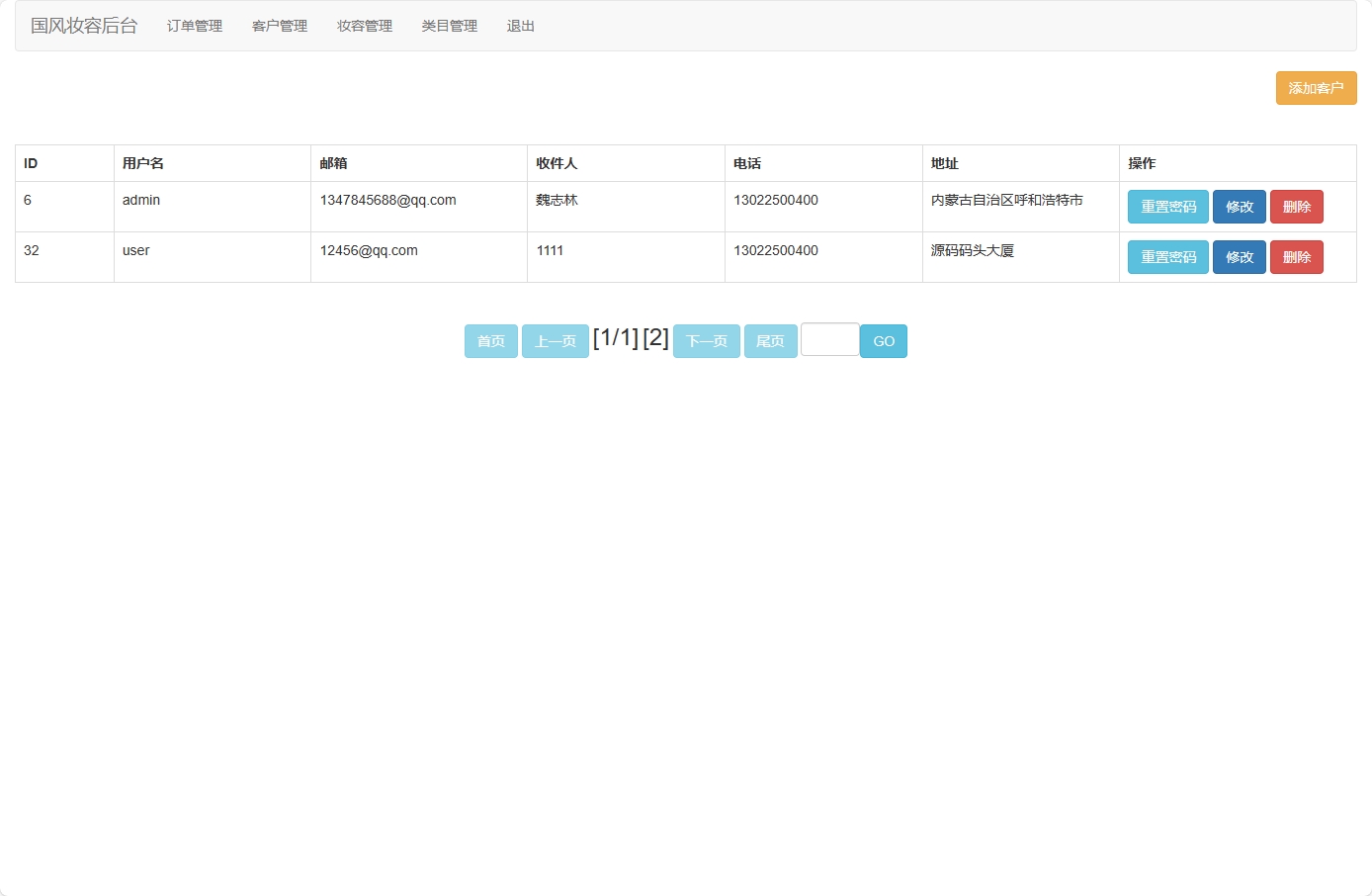Click 重置密码 for customer user

[x=1167, y=257]
